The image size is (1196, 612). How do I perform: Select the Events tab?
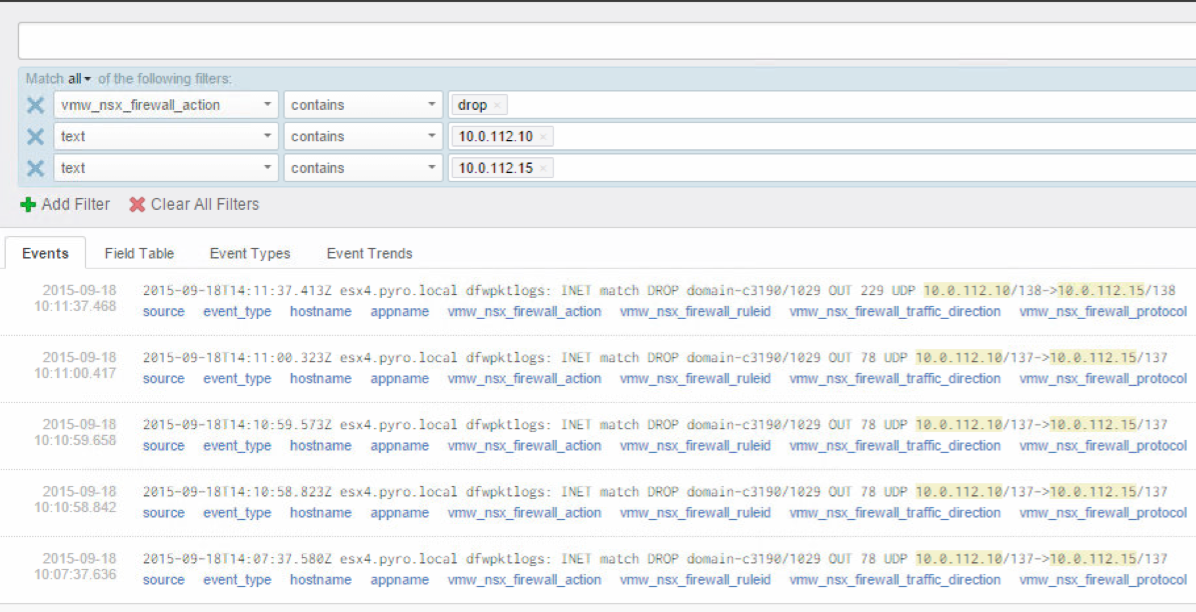tap(45, 254)
